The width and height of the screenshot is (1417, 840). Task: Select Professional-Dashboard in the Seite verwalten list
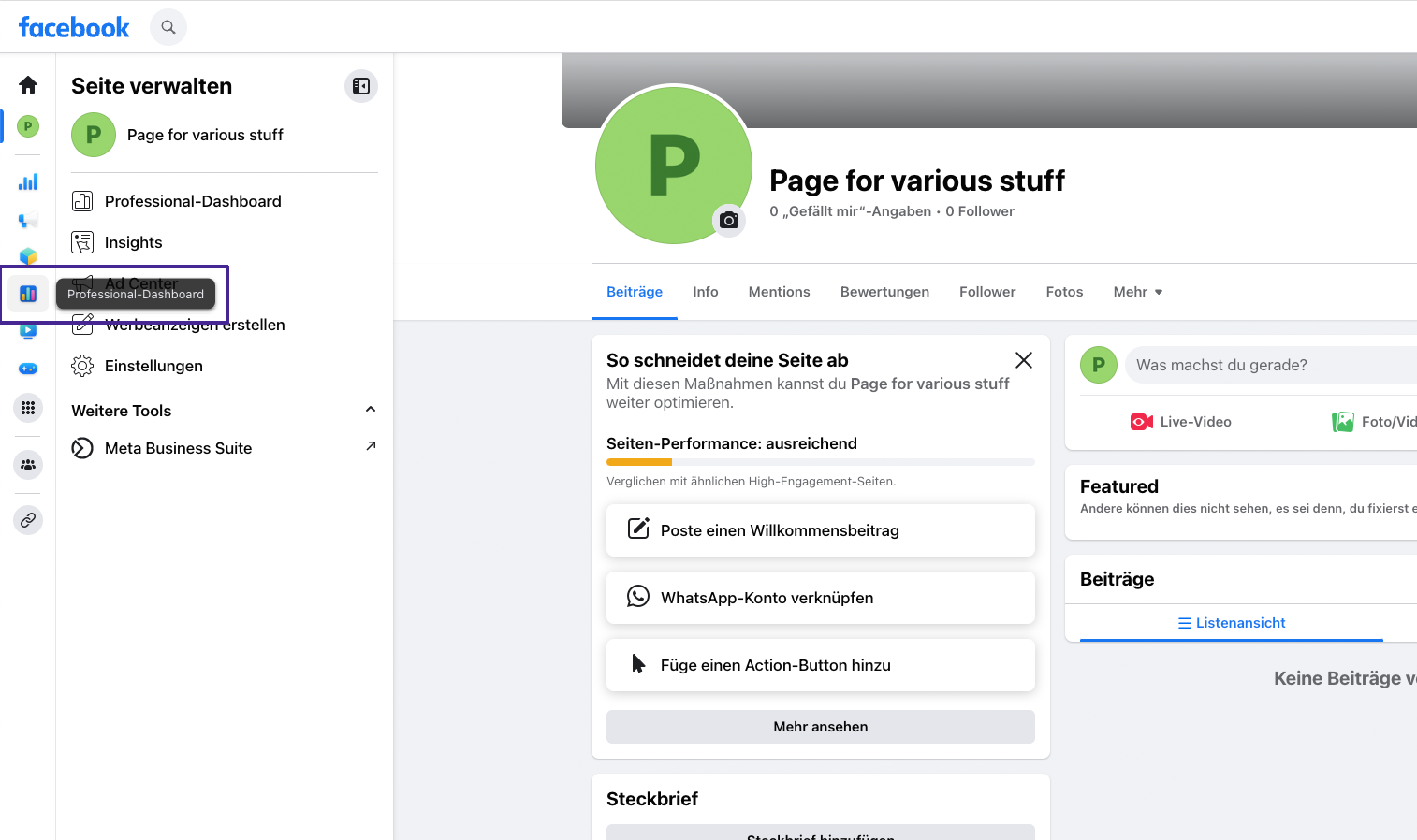click(x=225, y=201)
